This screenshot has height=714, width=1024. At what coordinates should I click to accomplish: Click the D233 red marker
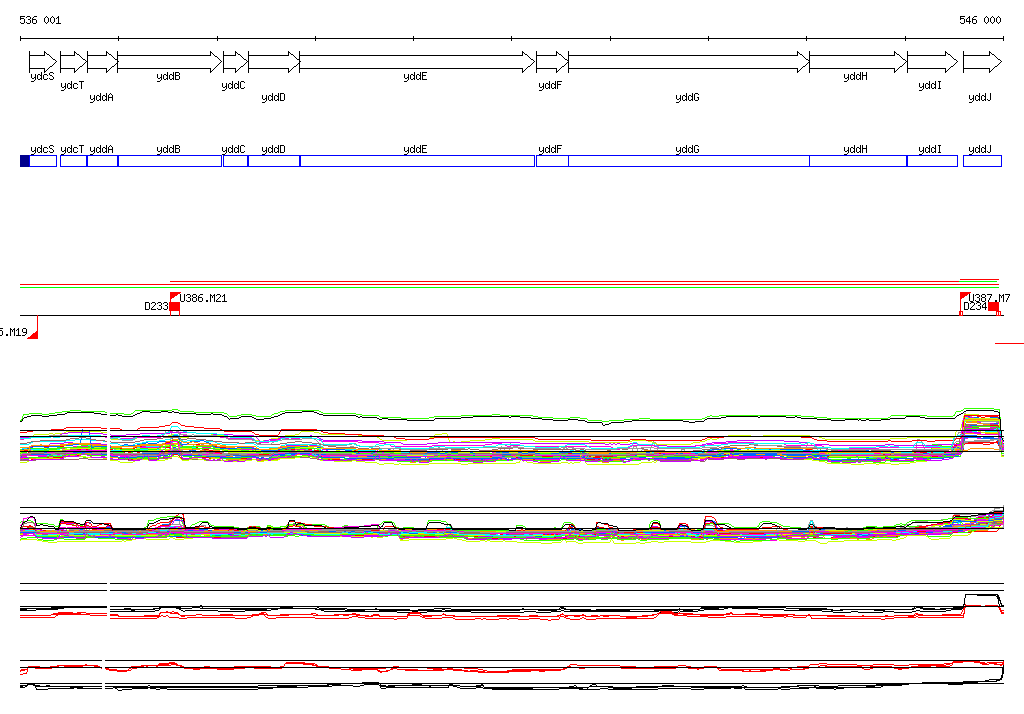click(x=175, y=308)
